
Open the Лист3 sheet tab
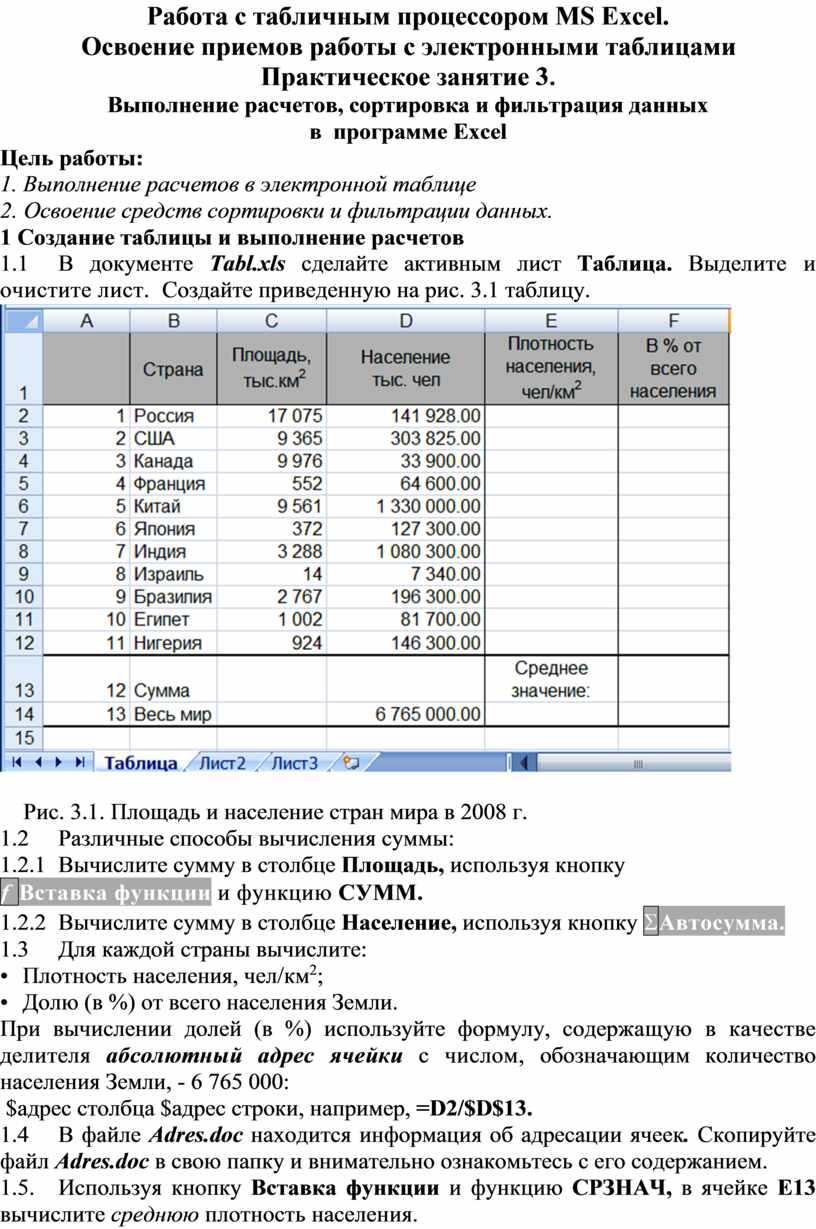click(296, 763)
